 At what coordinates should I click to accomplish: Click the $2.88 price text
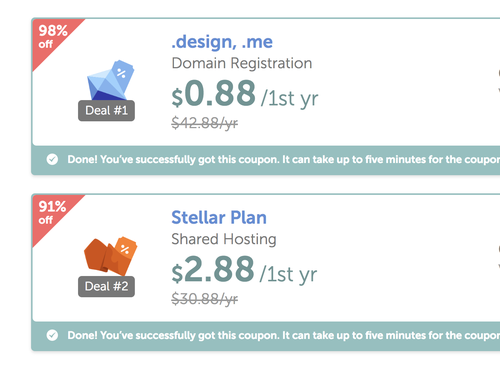[213, 269]
